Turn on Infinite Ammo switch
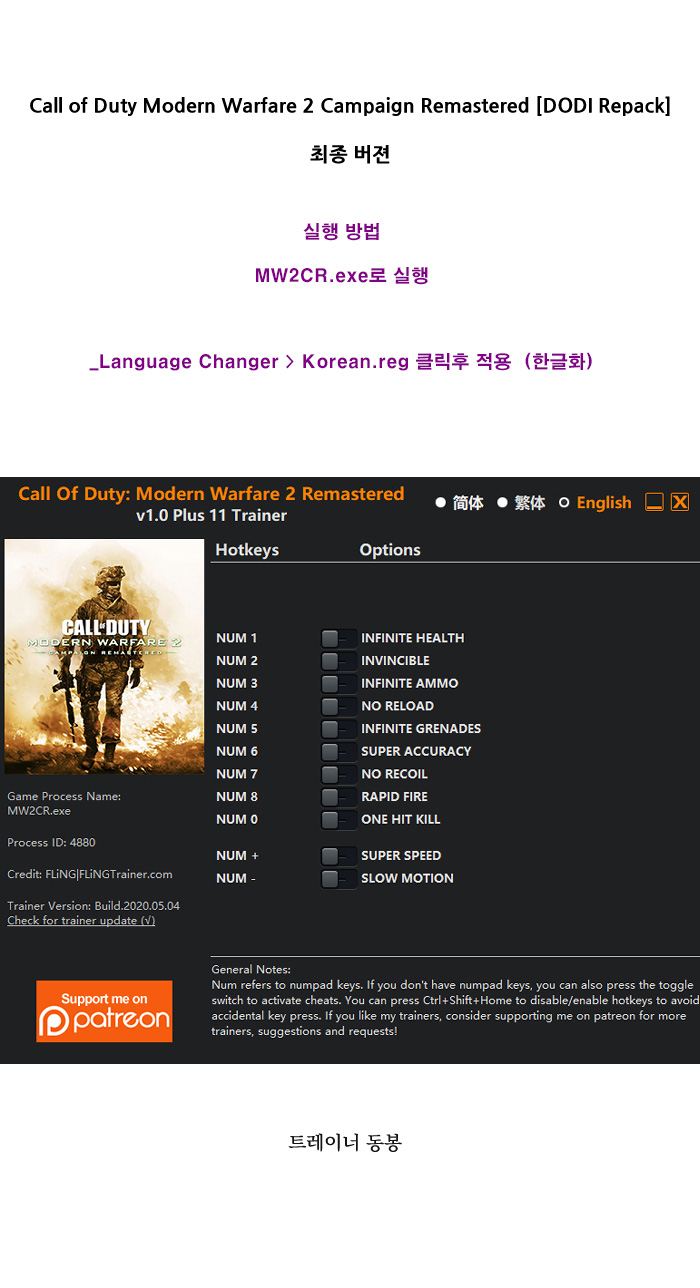Image resolution: width=700 pixels, height=1288 pixels. coord(337,684)
